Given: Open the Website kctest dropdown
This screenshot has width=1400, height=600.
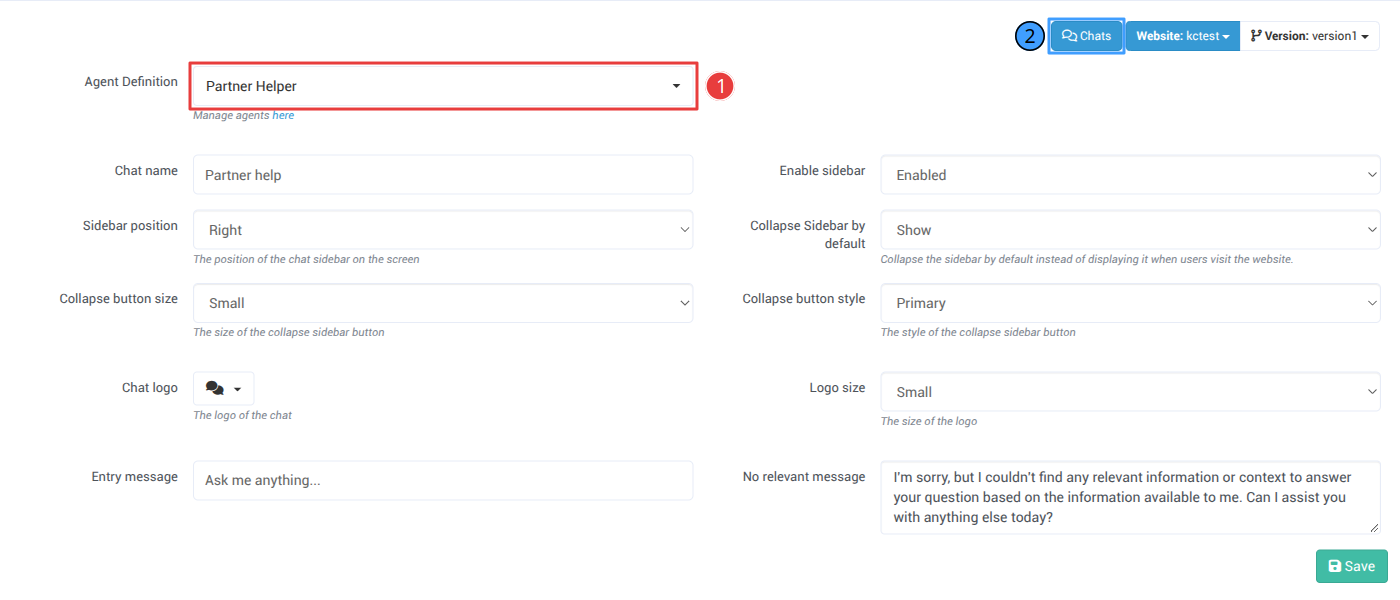Looking at the screenshot, I should (1182, 36).
